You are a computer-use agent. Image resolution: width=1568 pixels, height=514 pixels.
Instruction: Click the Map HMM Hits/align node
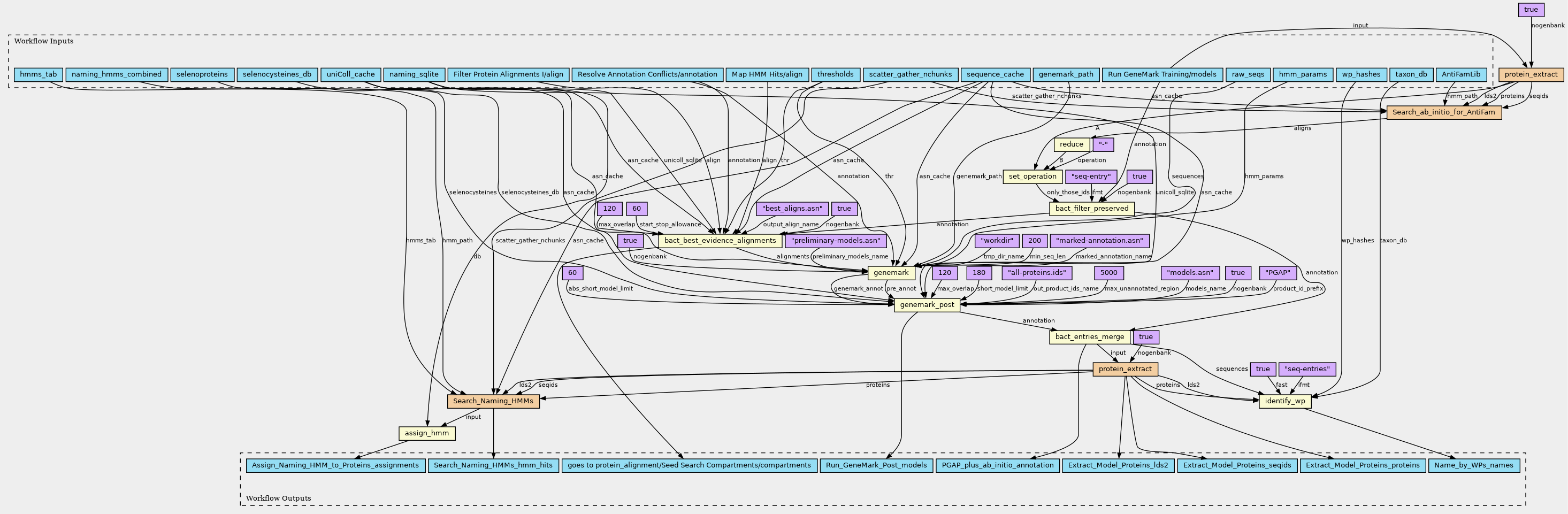(767, 75)
